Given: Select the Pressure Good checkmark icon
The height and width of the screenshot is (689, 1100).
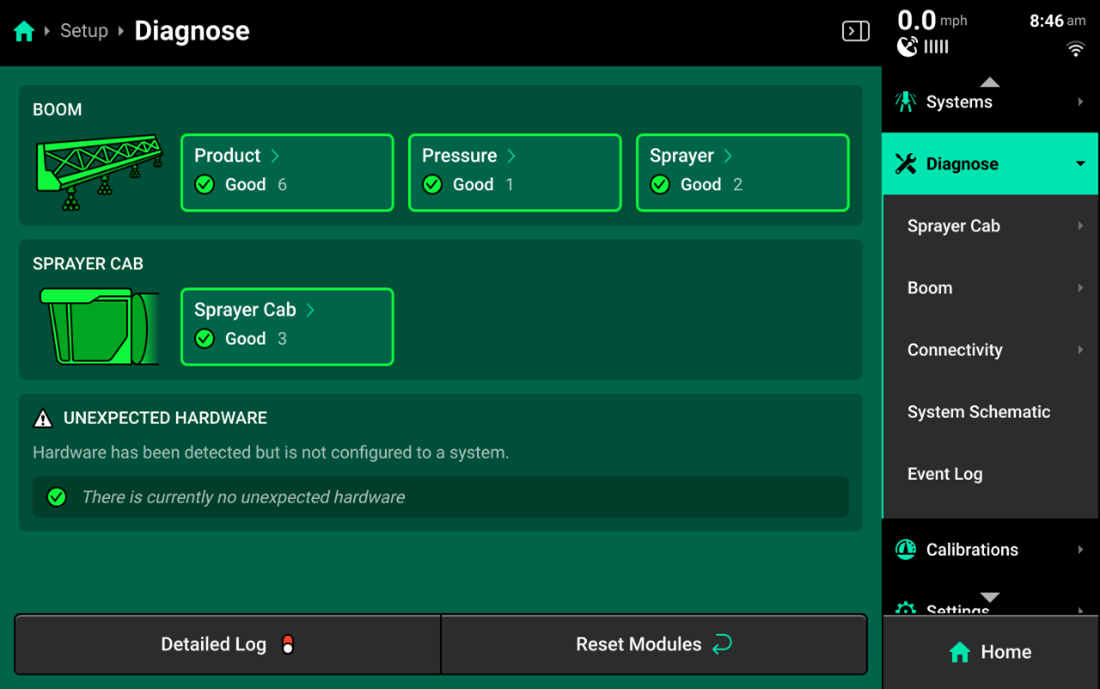Looking at the screenshot, I should tap(432, 185).
